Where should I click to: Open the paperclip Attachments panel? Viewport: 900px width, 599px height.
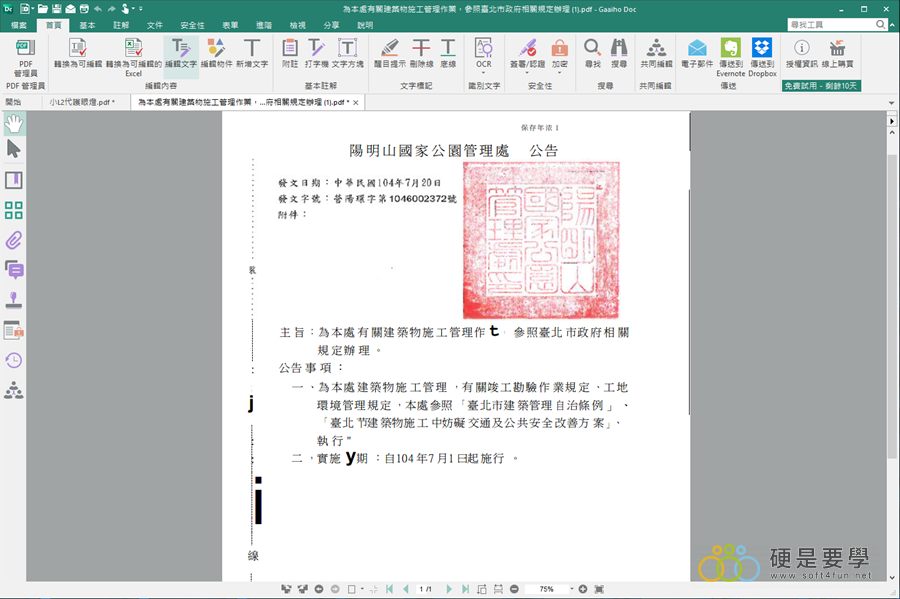coord(14,240)
